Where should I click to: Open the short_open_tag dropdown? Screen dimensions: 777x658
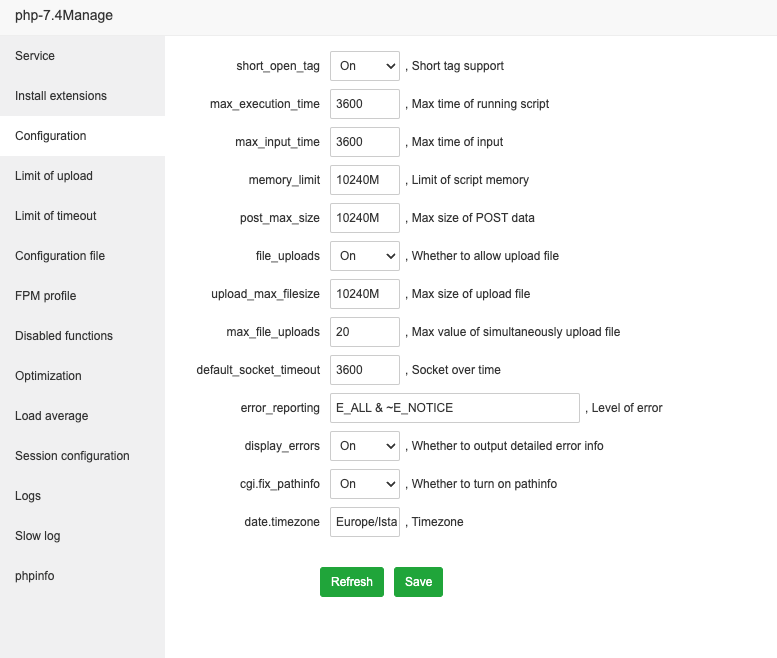364,66
